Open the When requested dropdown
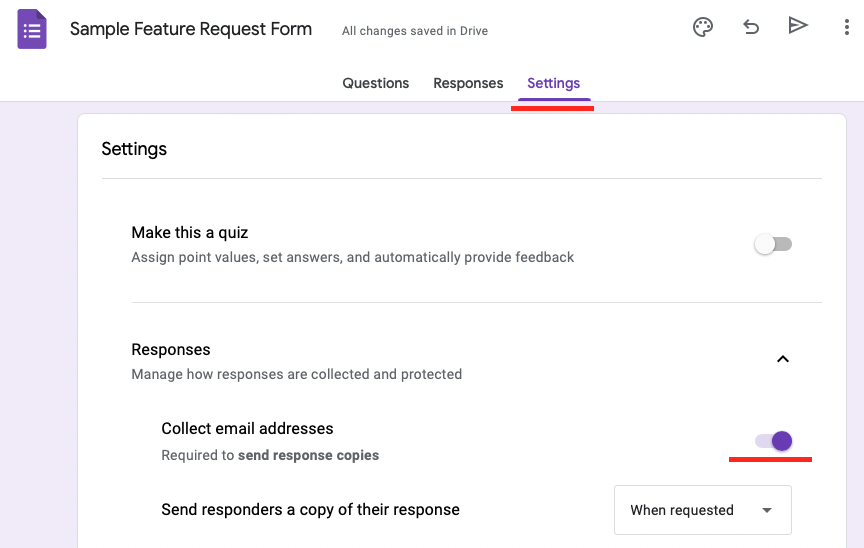The image size is (864, 548). (703, 510)
